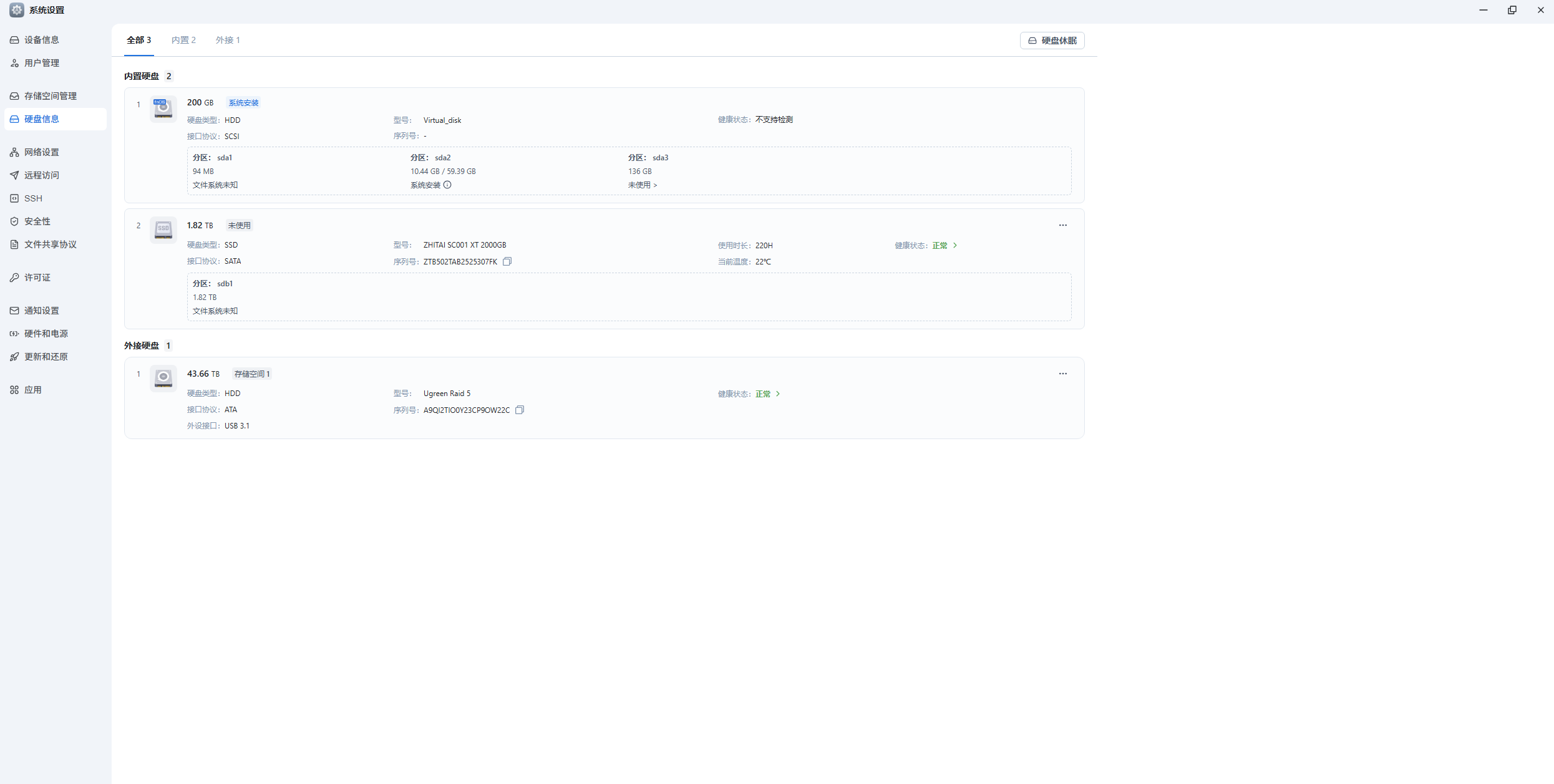Open 硬件和电源 settings page
This screenshot has width=1554, height=784.
[46, 334]
